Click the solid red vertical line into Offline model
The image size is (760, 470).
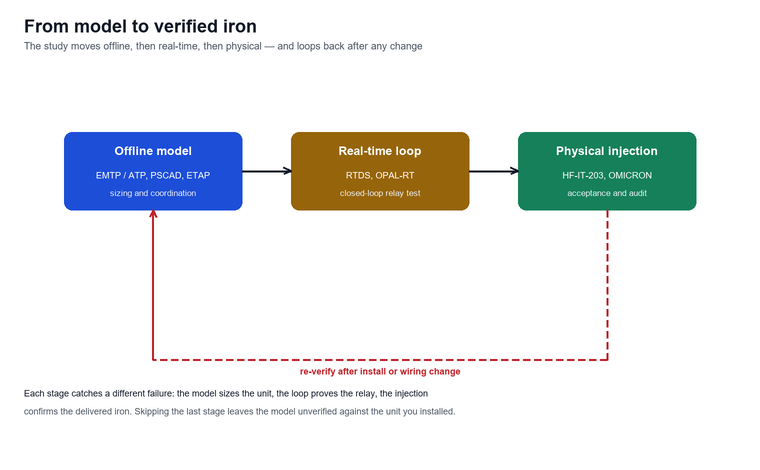pos(153,288)
